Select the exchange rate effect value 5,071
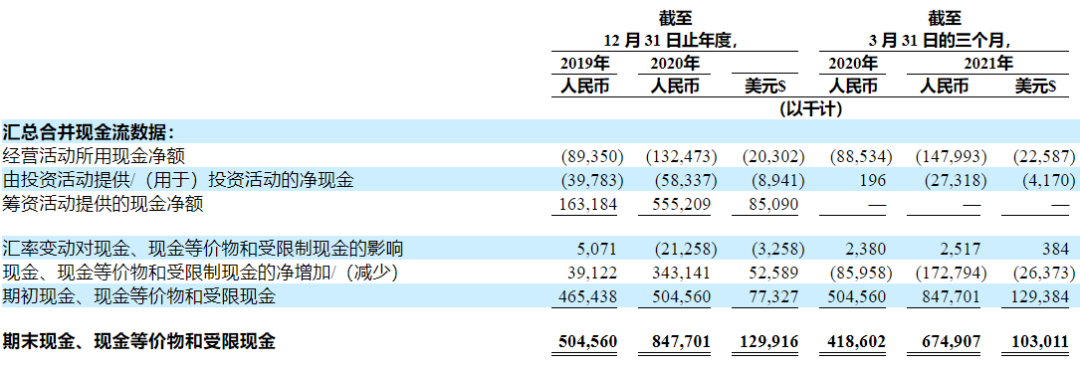Image resolution: width=1080 pixels, height=369 pixels. tap(599, 249)
